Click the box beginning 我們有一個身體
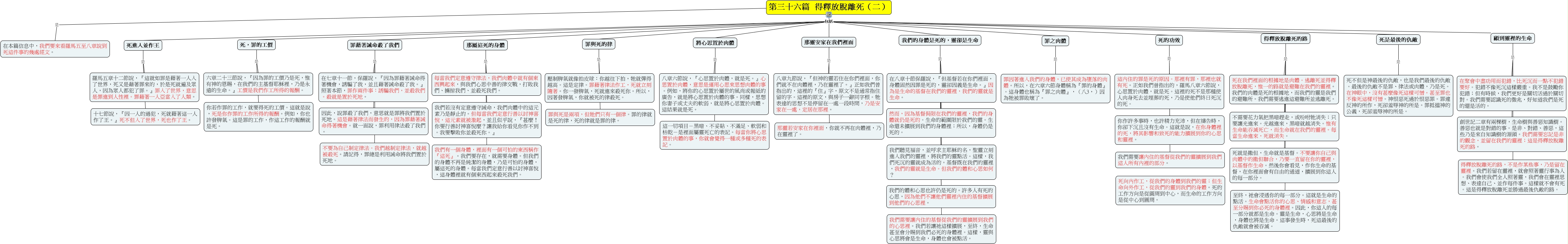The image size is (1568, 244). (x=487, y=162)
